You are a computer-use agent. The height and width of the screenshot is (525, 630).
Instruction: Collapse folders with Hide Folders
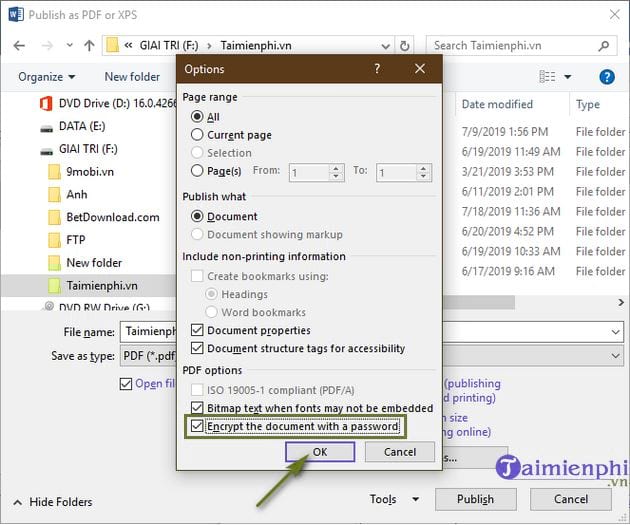(x=53, y=502)
